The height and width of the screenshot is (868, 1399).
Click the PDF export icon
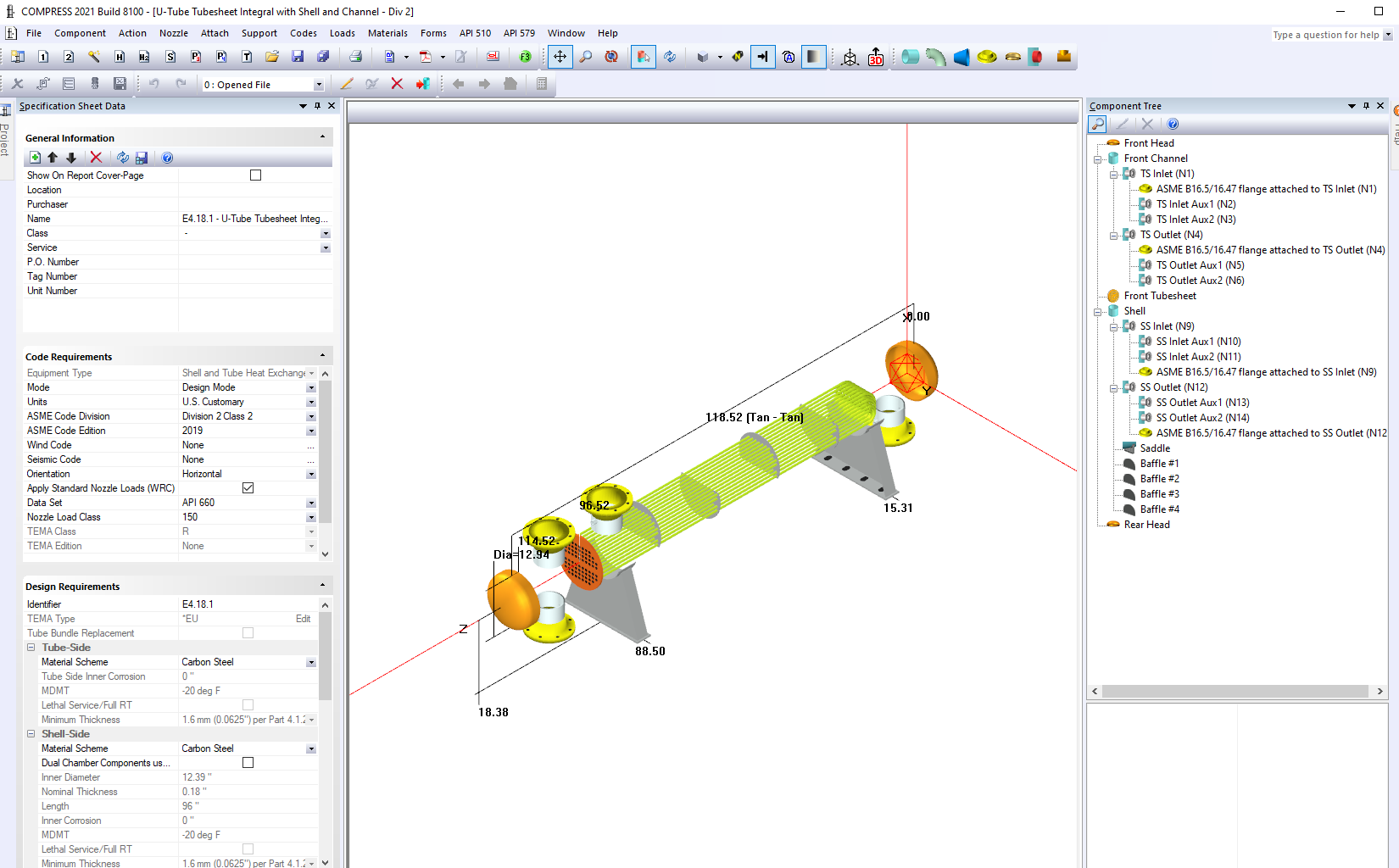(x=426, y=57)
